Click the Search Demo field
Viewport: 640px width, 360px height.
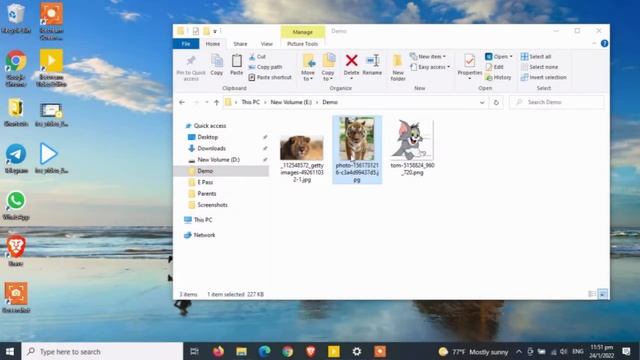click(557, 102)
